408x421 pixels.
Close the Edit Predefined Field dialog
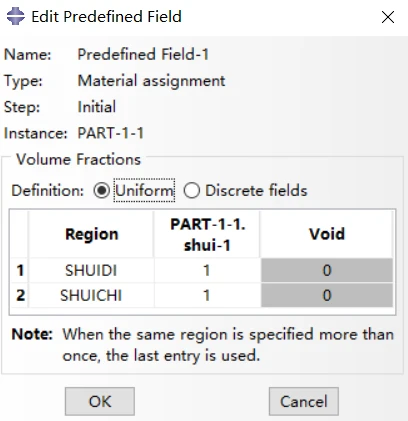[x=388, y=17]
